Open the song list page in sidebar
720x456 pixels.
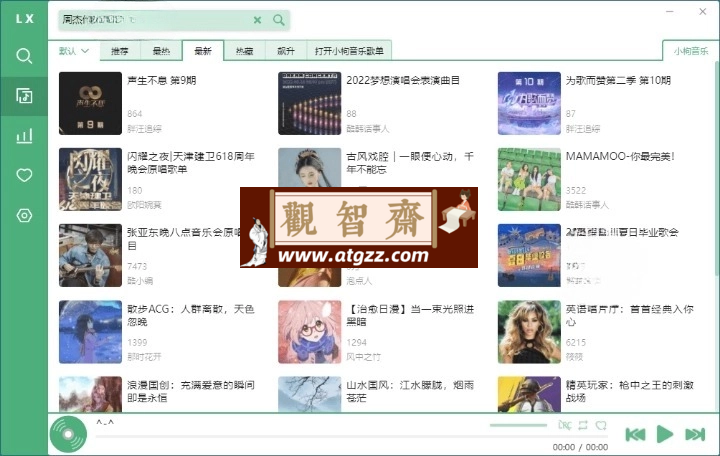coord(24,96)
